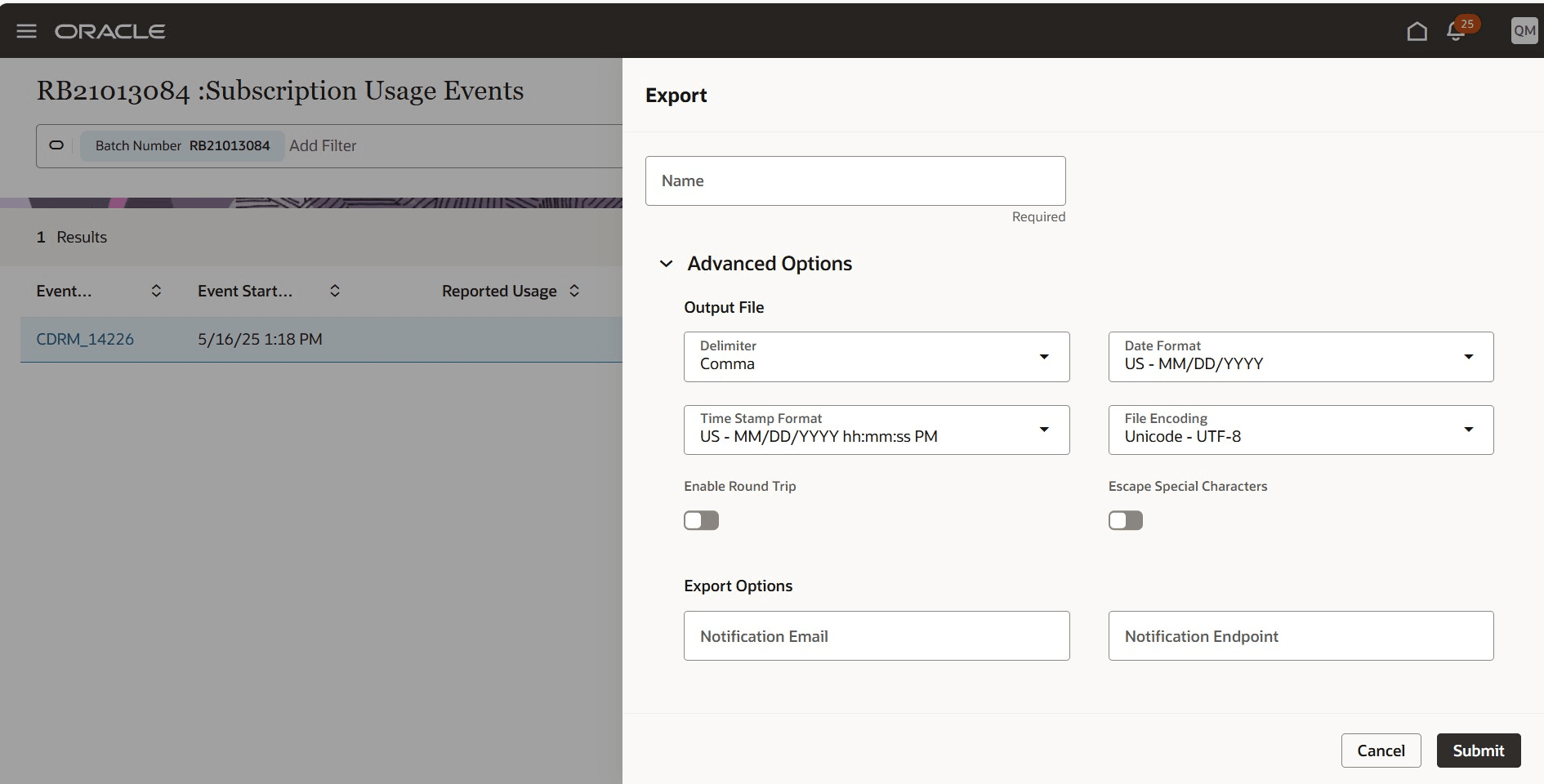Screen dimensions: 1544x784
Task: Cancel the export dialog
Action: click(1381, 751)
